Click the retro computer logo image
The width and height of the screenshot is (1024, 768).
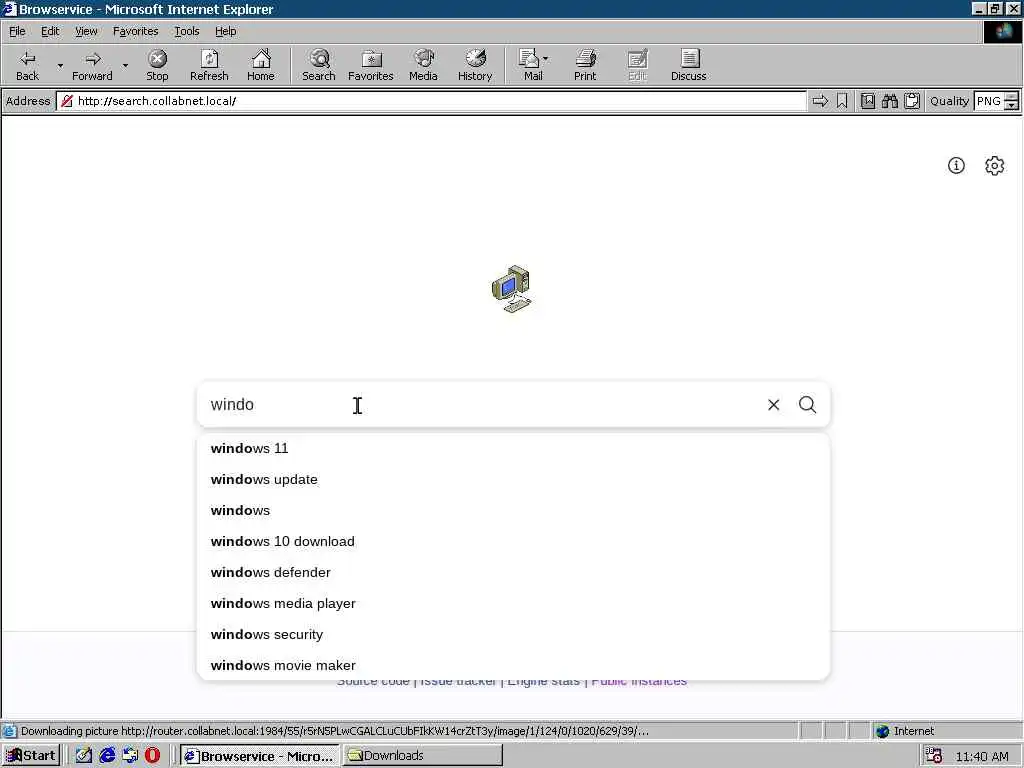coord(512,289)
